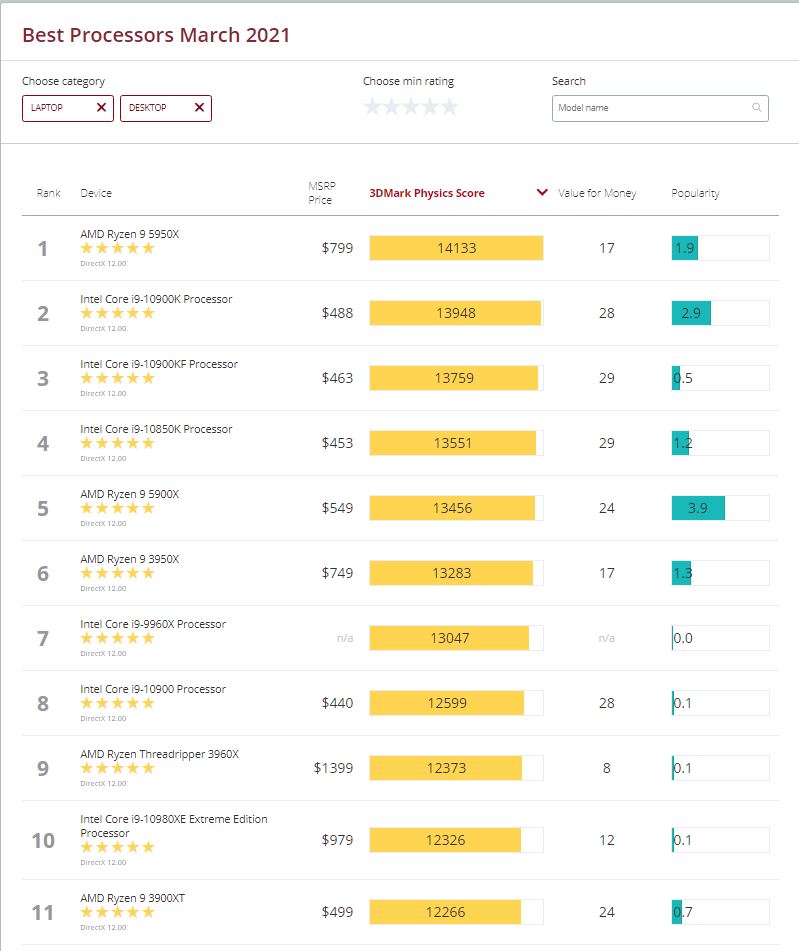This screenshot has width=799, height=951.
Task: Open the AMD Ryzen Threadripper 3960X entry
Action: pos(160,754)
